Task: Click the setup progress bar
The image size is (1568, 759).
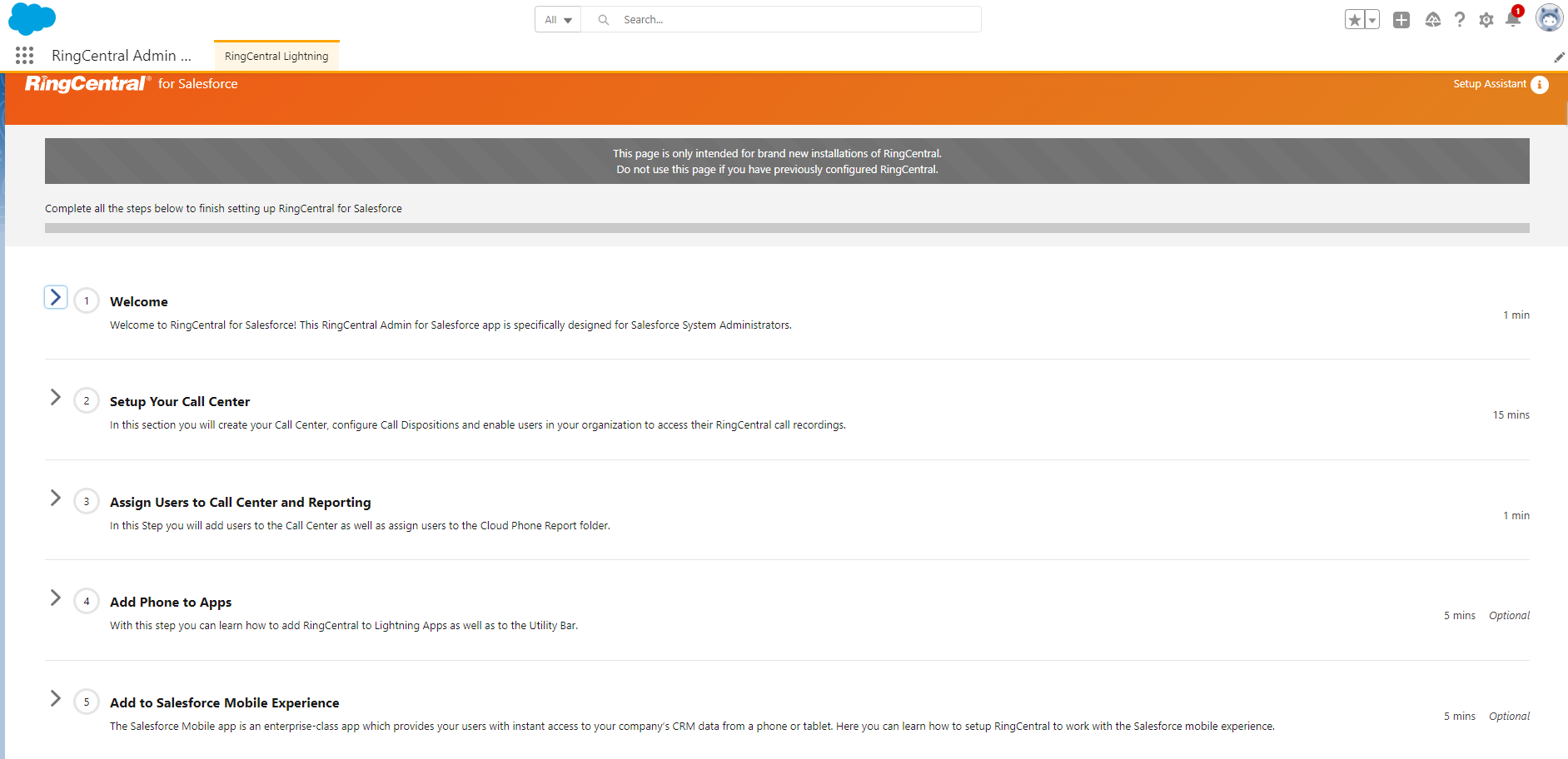Action: click(787, 228)
